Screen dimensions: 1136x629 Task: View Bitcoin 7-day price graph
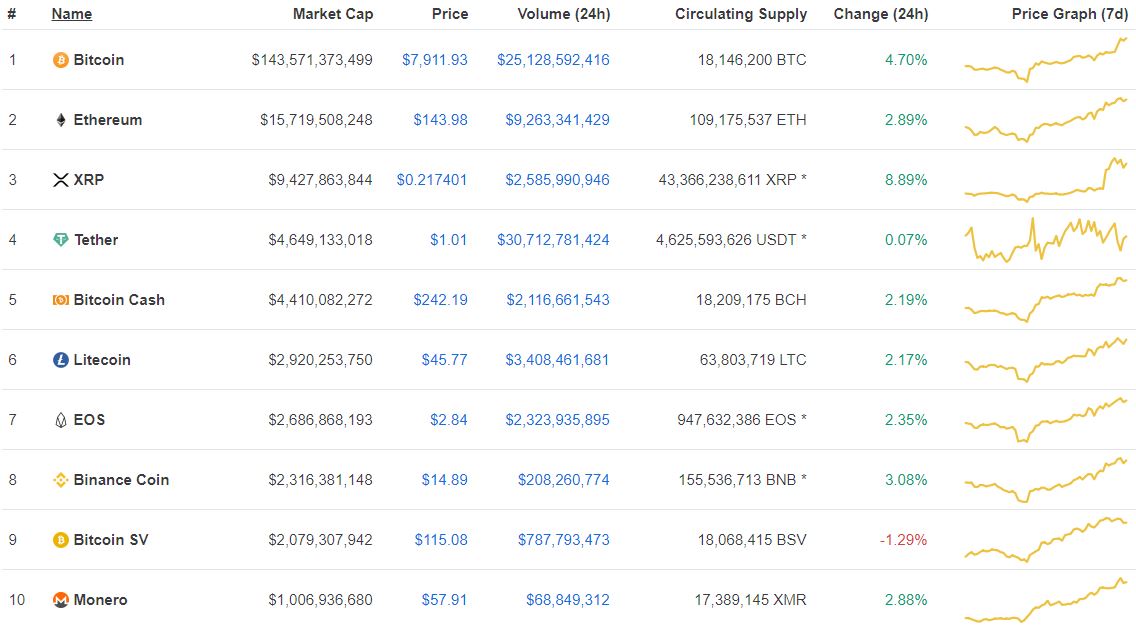click(1045, 59)
